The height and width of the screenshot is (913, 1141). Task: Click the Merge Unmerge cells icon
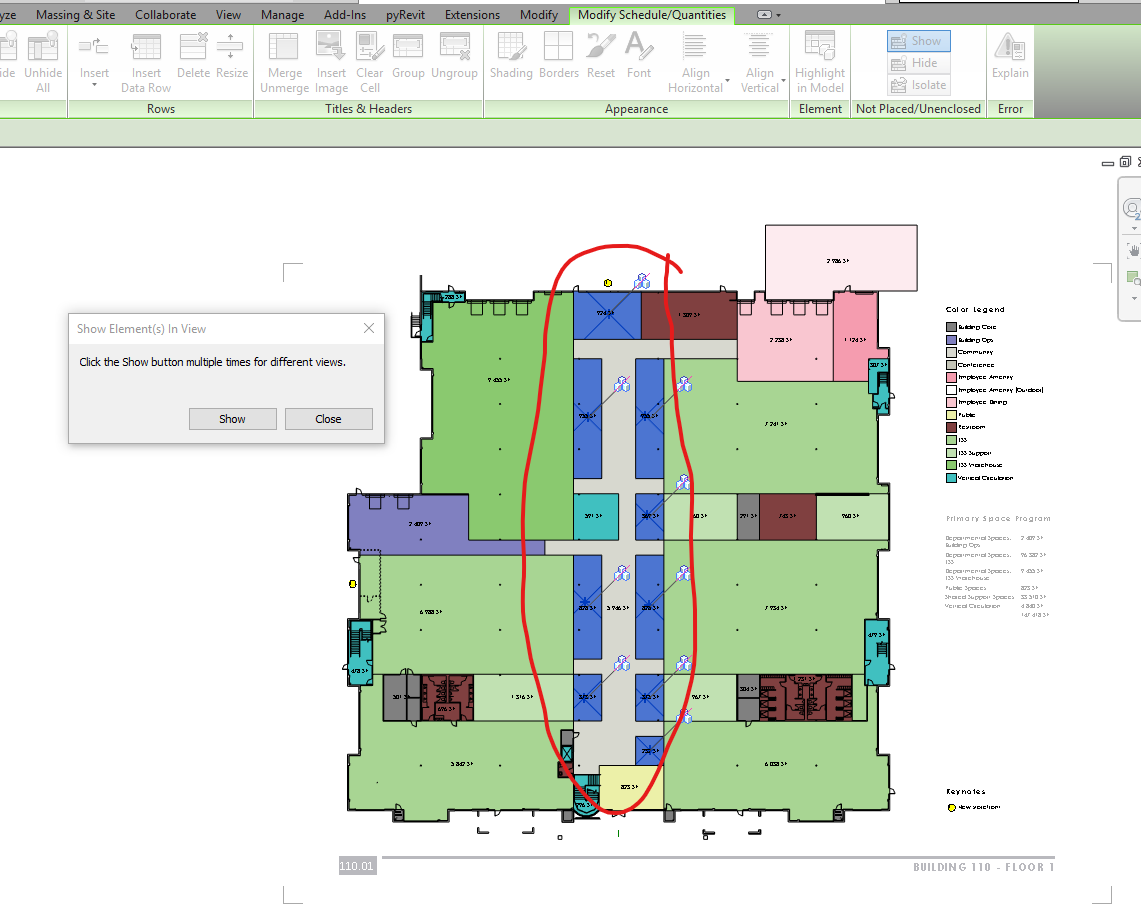(x=284, y=47)
